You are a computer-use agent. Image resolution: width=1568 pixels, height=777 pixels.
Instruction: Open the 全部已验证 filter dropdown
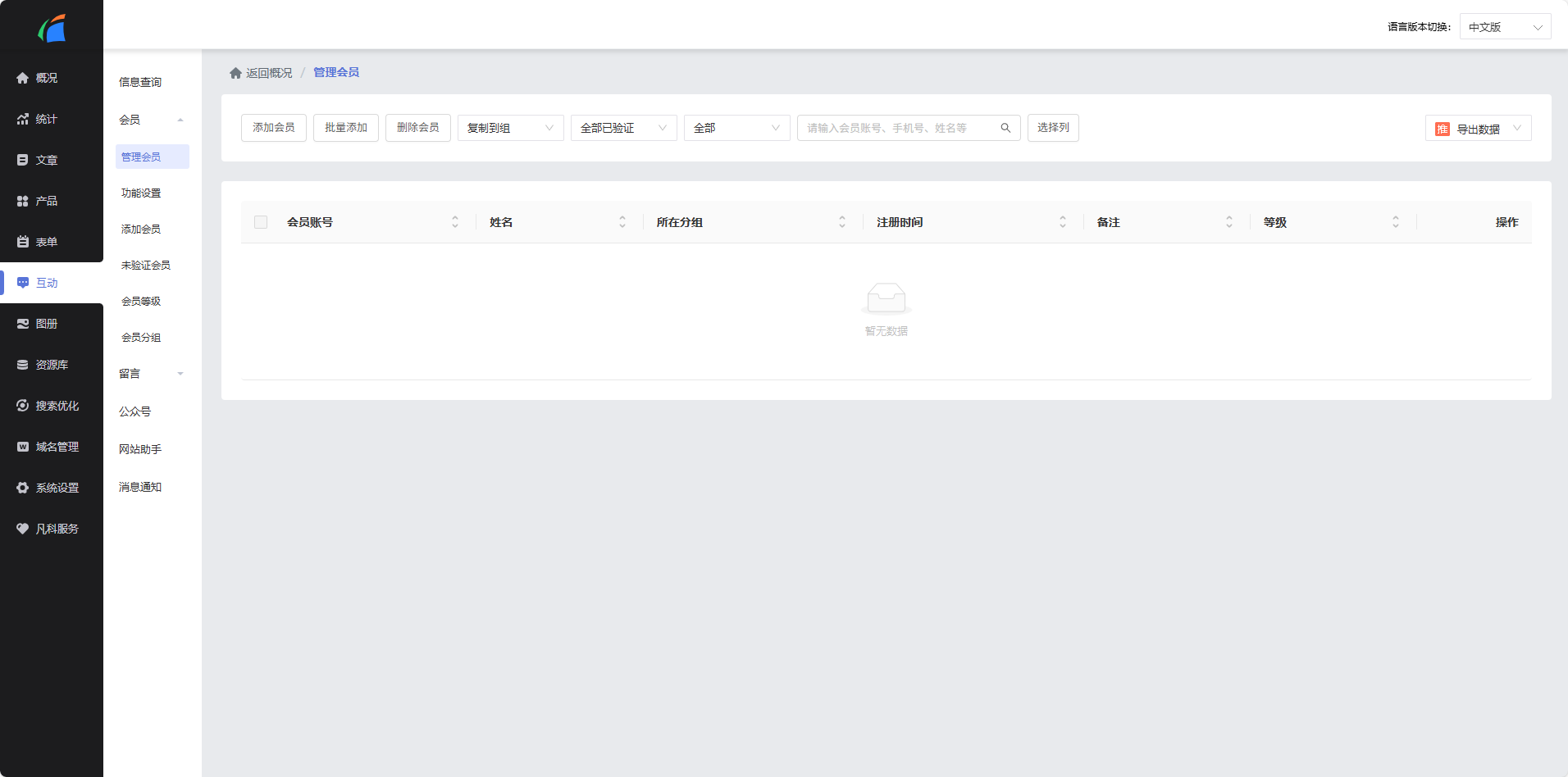(x=623, y=128)
